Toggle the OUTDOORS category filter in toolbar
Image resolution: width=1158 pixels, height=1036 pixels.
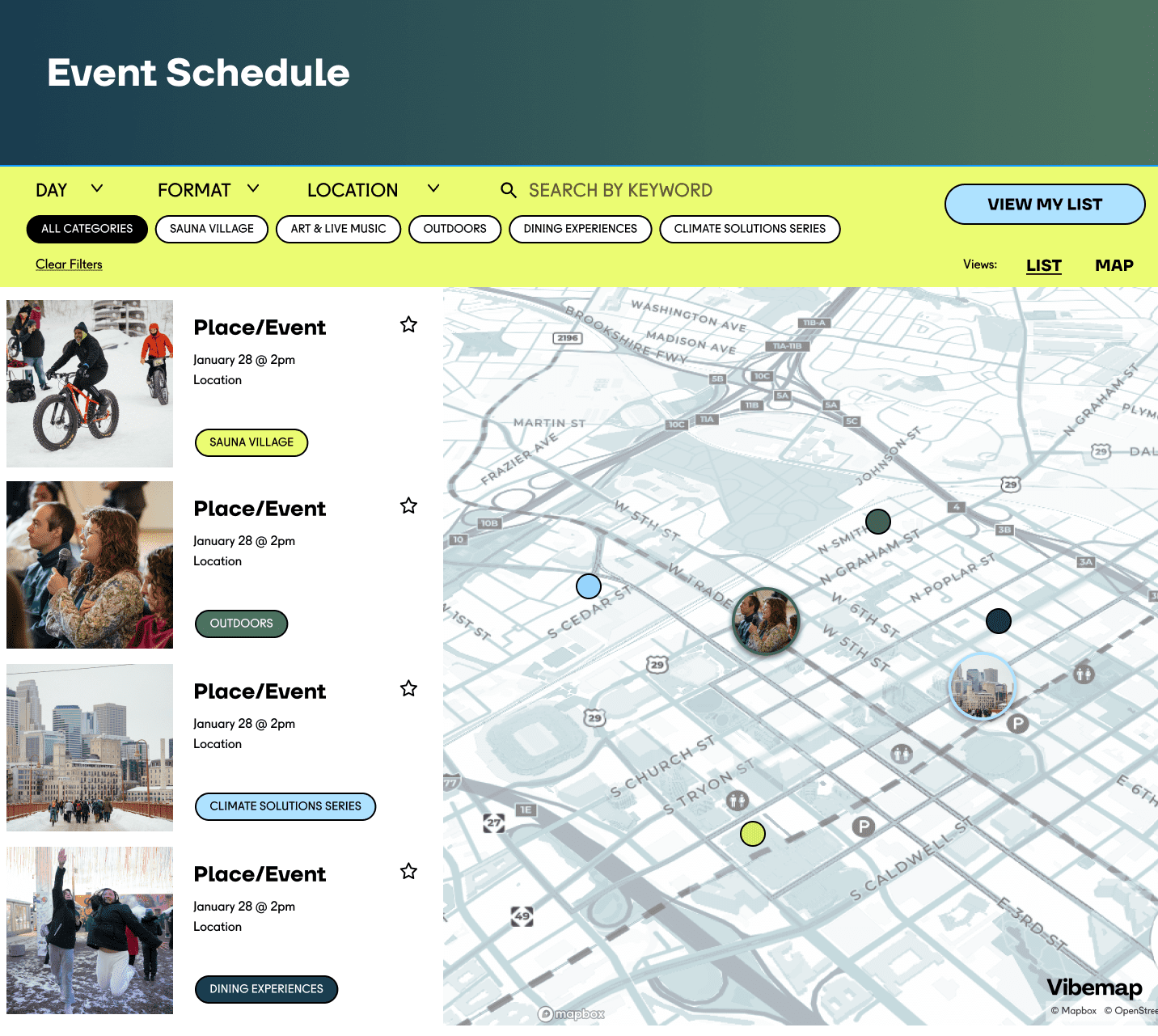[455, 229]
